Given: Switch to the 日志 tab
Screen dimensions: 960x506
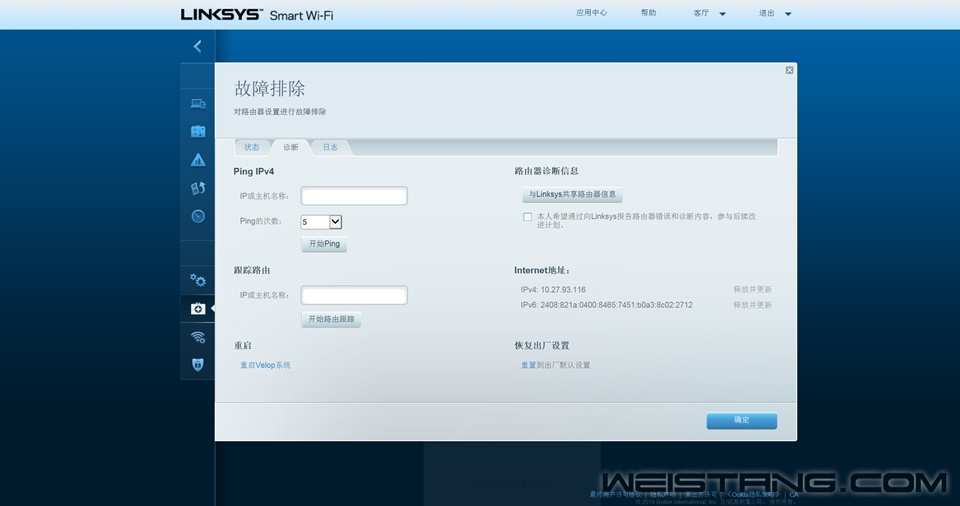Looking at the screenshot, I should 330,147.
